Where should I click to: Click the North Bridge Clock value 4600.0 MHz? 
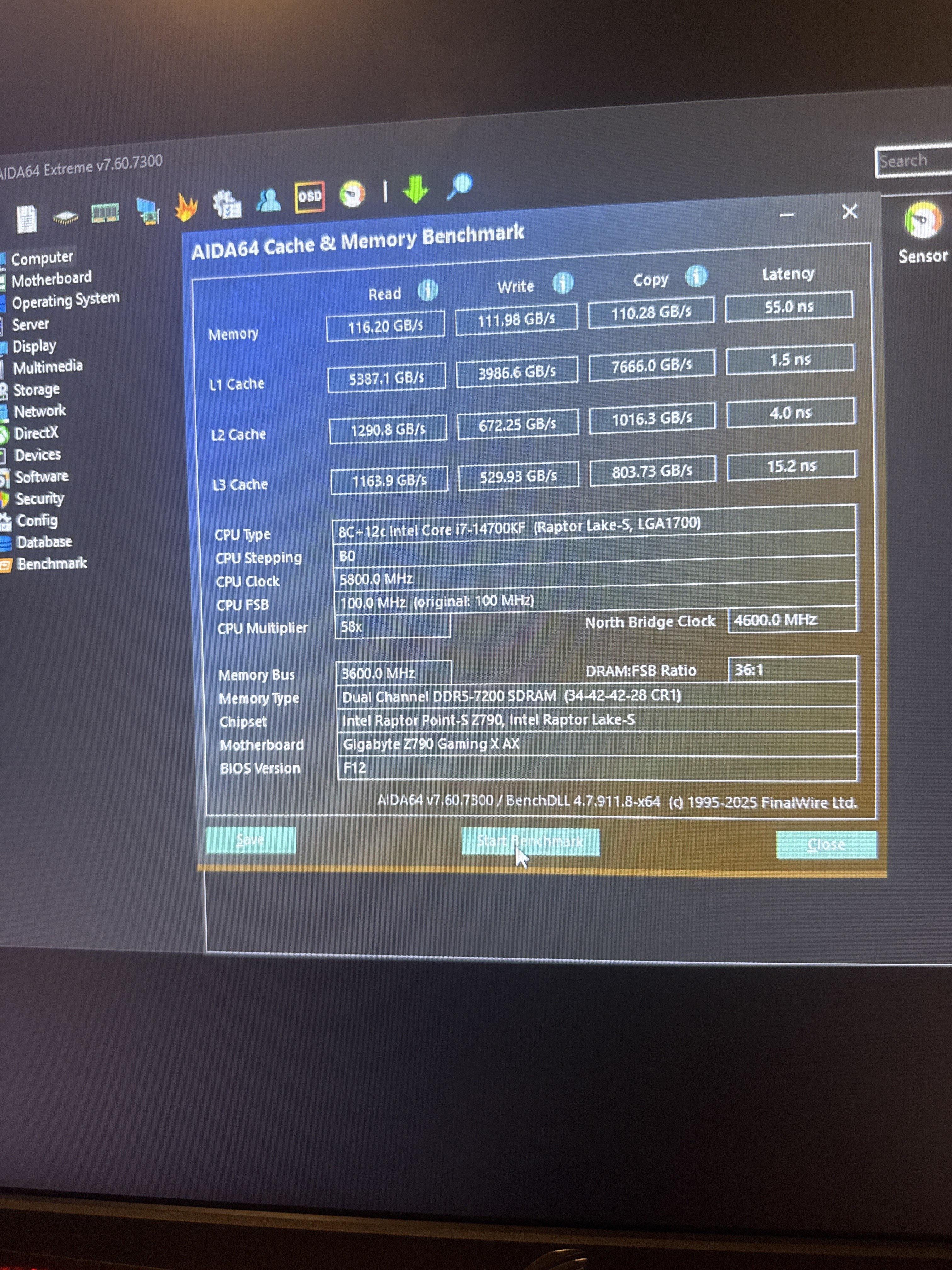[792, 620]
